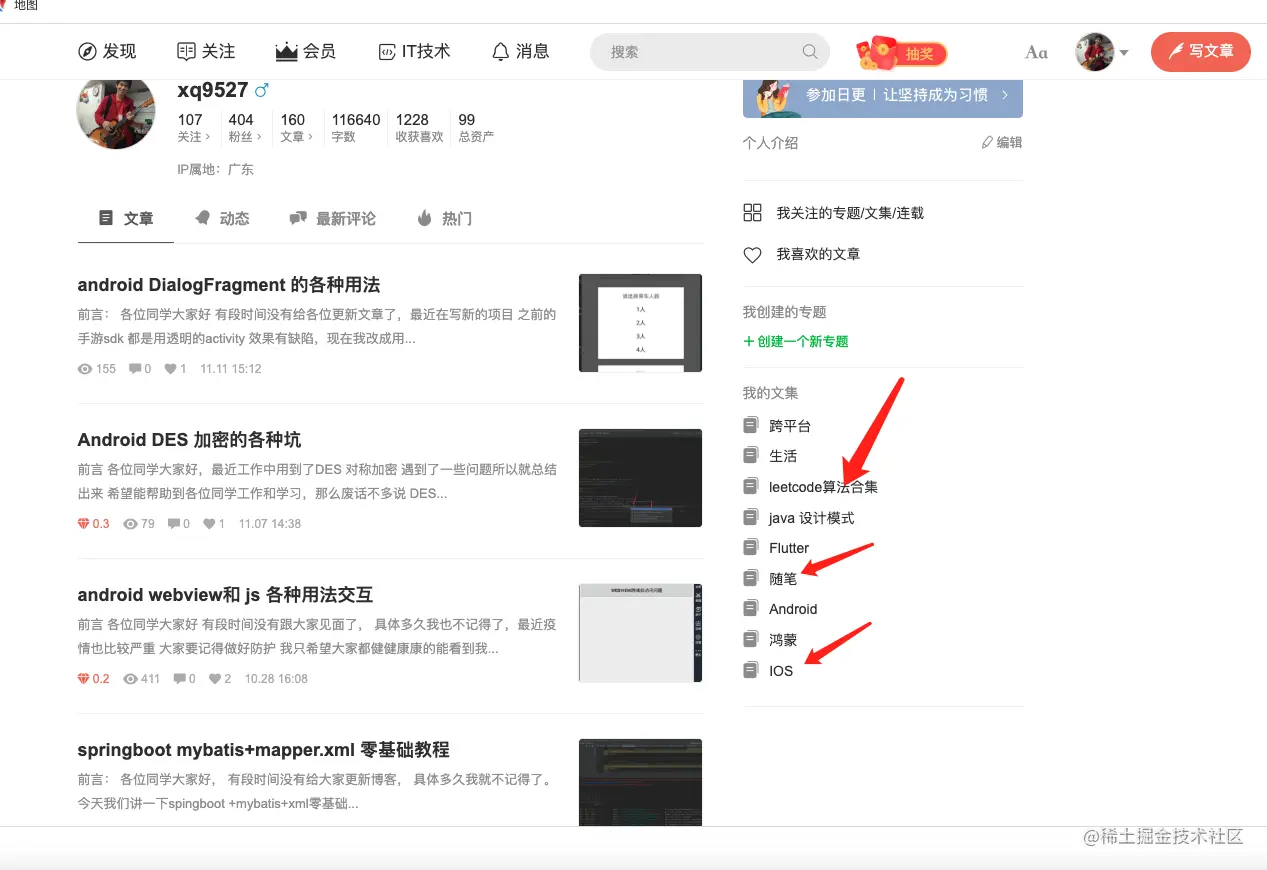Click the notebook icon beside 跨平台
The height and width of the screenshot is (870, 1267).
coord(751,425)
